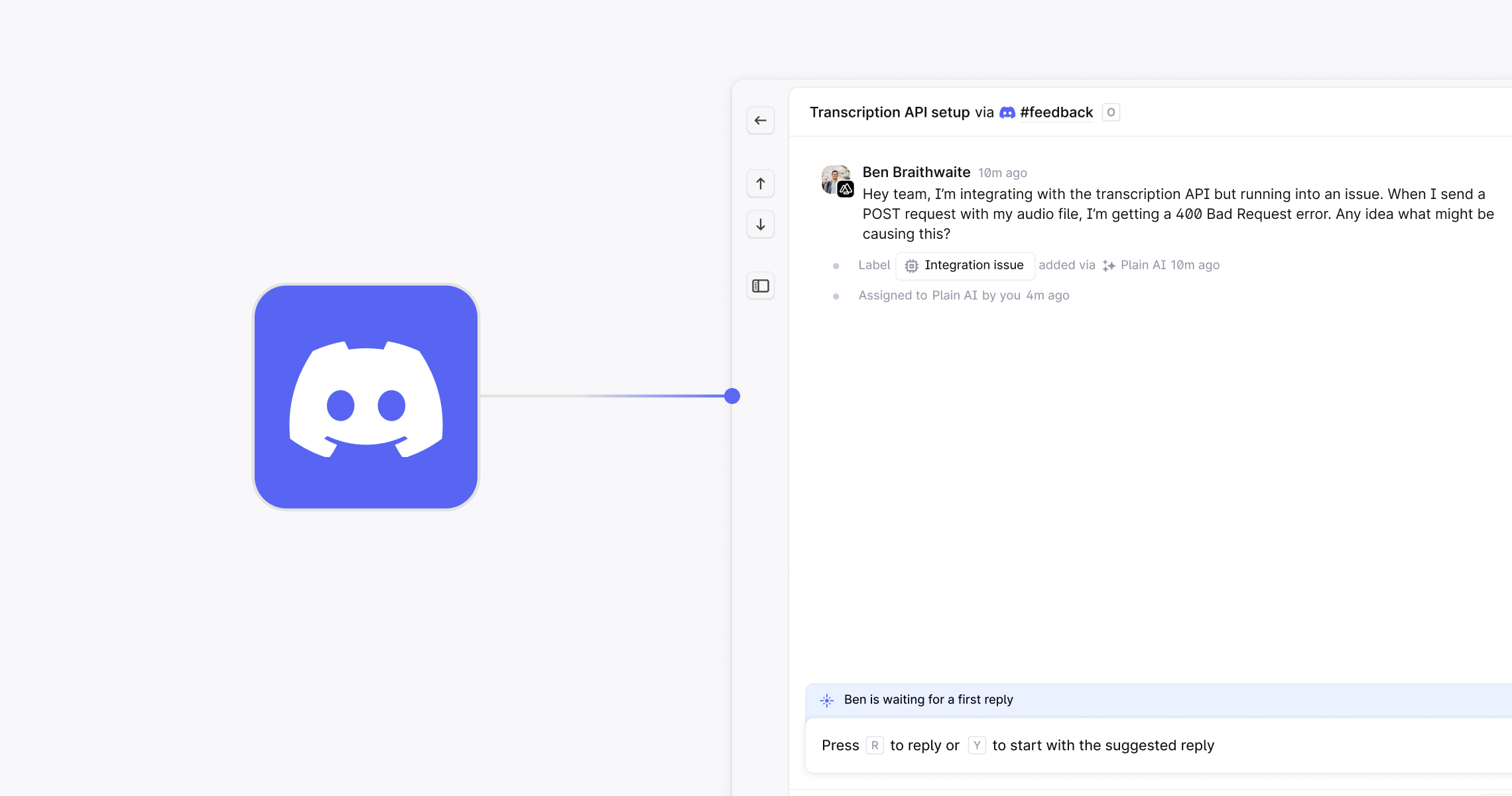Click the small Discord icon in thread title

1007,113
